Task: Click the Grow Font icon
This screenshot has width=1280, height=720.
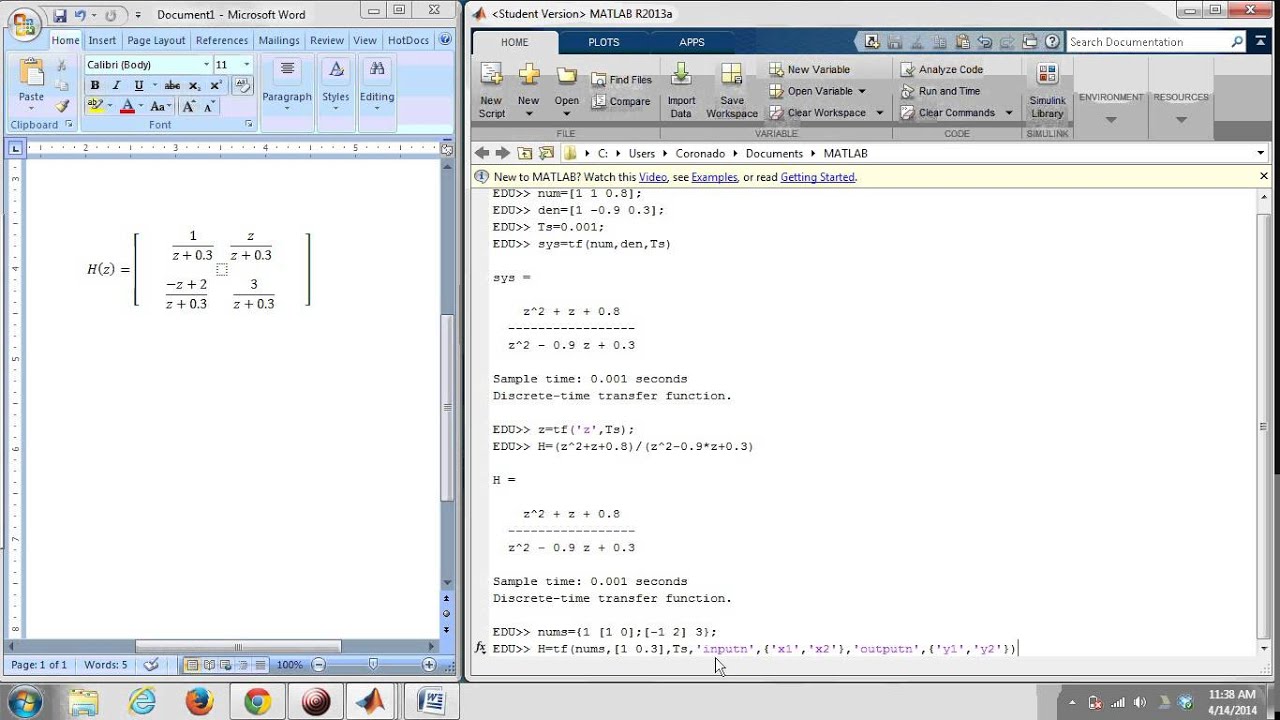Action: (190, 106)
